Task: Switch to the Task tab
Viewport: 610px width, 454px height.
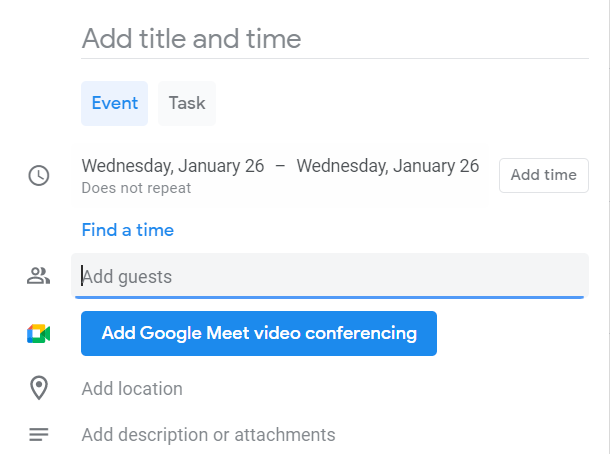Action: coord(187,103)
